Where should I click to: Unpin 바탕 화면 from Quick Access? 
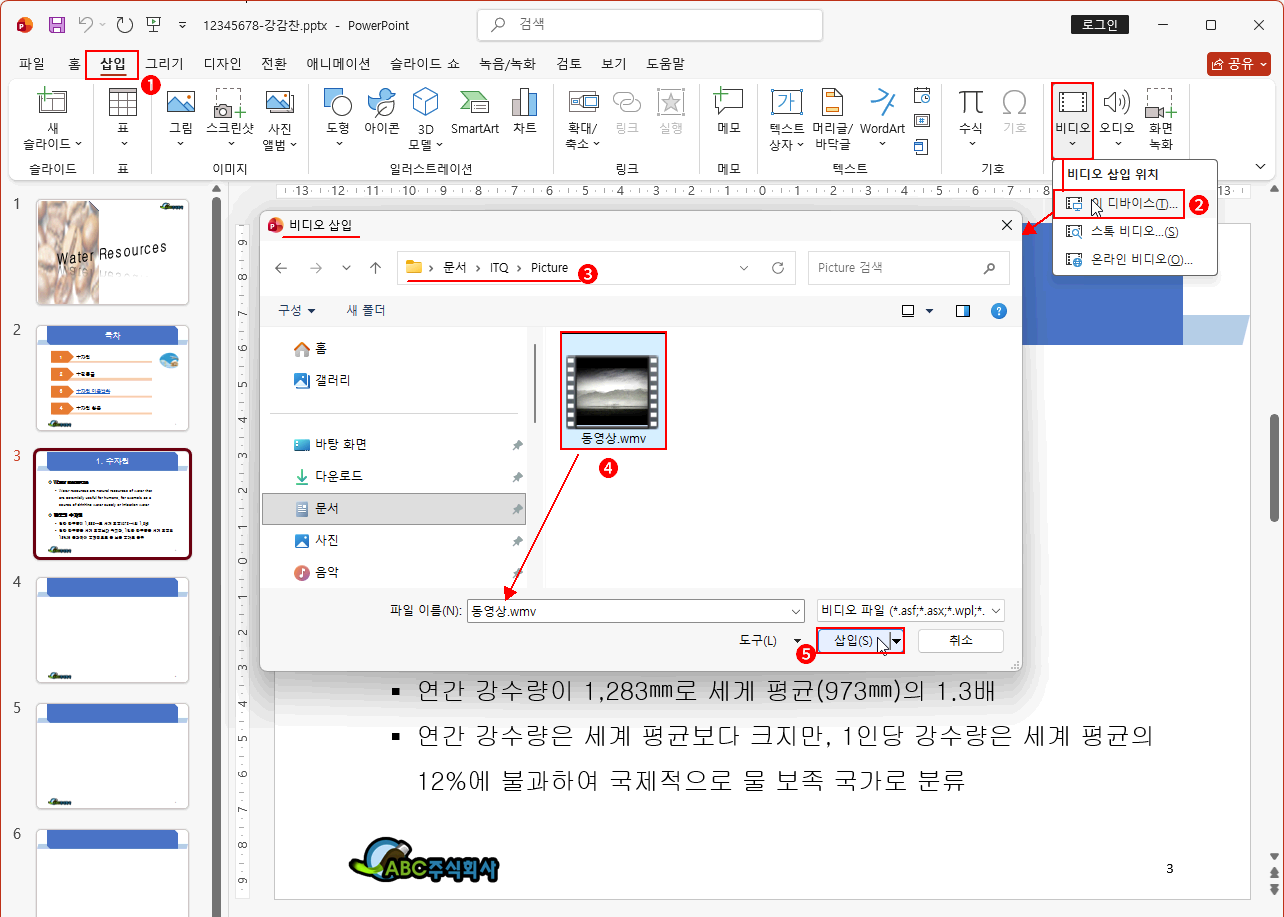(518, 444)
